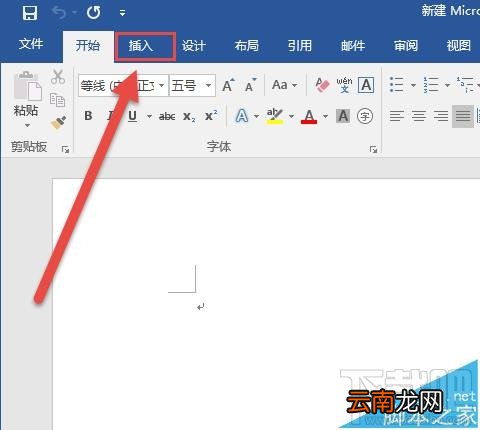The image size is (480, 430).
Task: Open the 剪贴板 clipboard pane launcher
Action: (x=65, y=149)
